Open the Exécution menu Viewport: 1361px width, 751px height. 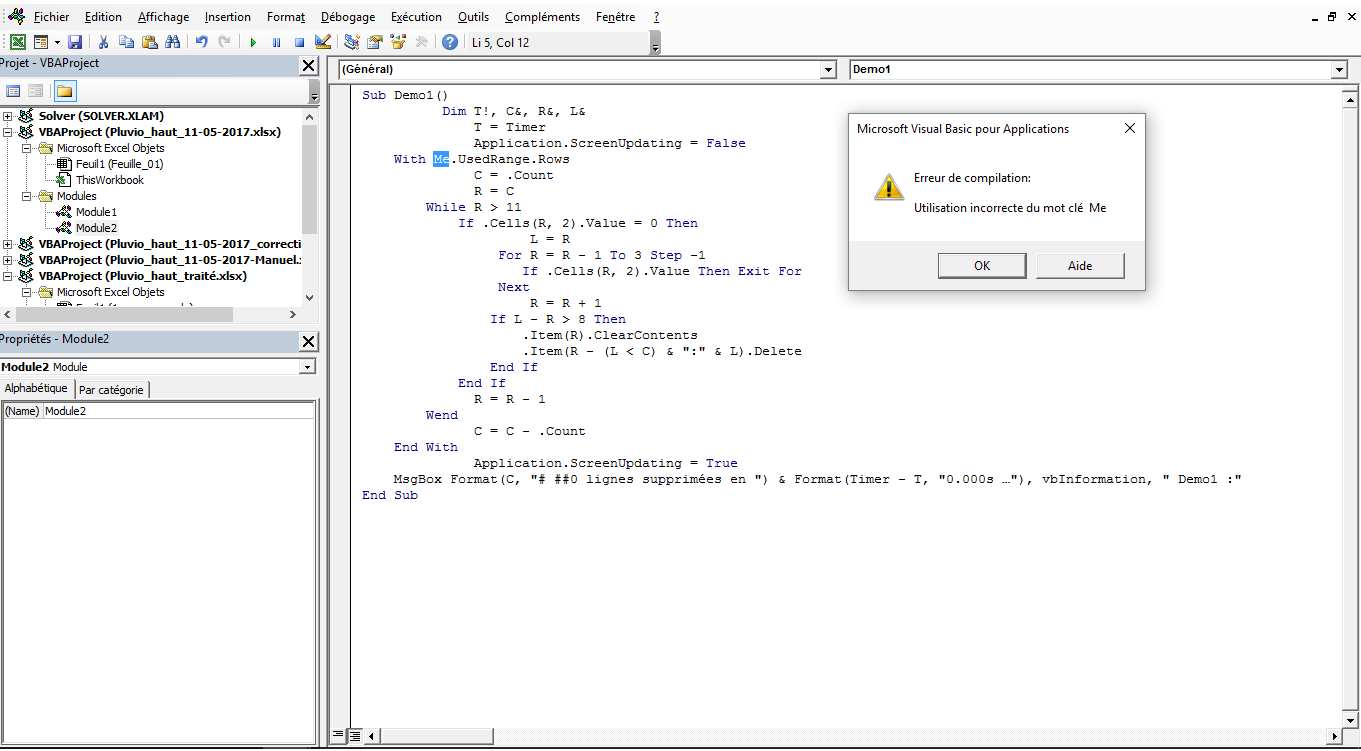click(x=416, y=17)
